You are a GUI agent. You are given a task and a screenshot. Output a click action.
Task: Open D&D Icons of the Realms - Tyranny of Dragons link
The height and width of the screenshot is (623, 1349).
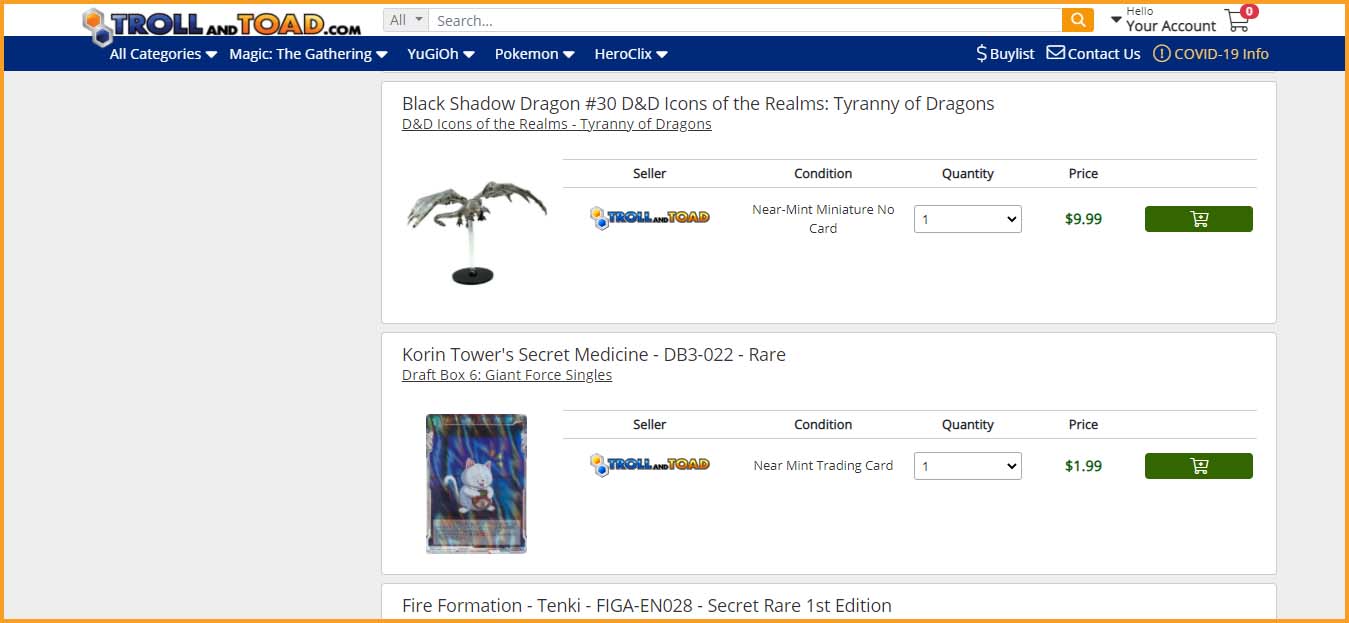coord(557,124)
